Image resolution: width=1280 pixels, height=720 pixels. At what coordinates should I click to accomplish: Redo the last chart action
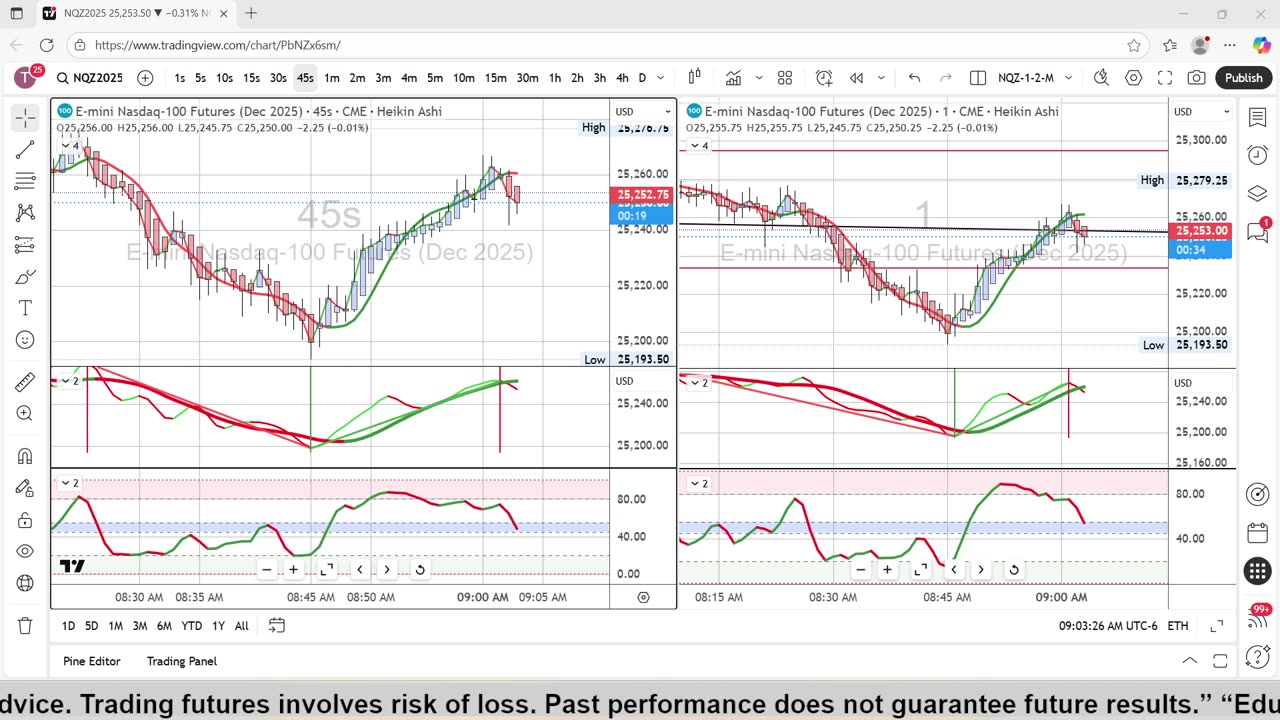(x=946, y=78)
